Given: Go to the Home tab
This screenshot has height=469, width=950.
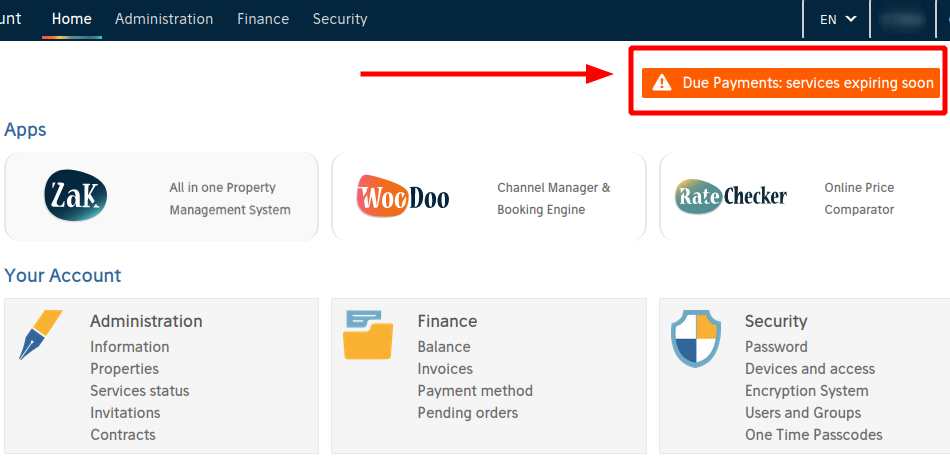Looking at the screenshot, I should pos(71,19).
